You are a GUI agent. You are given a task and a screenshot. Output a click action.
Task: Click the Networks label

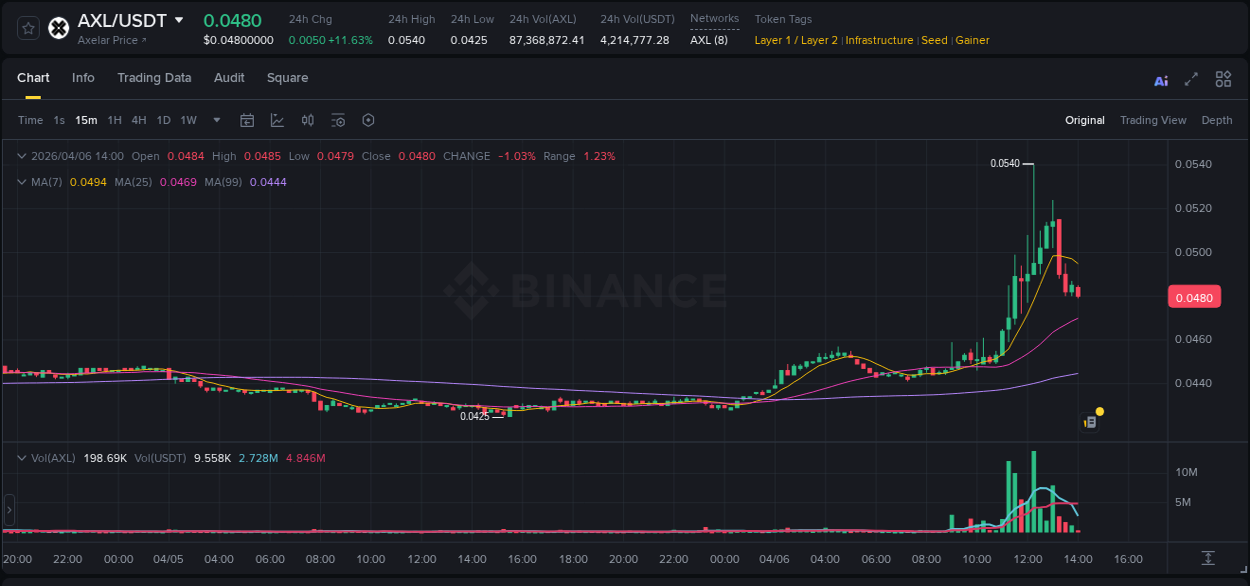[x=714, y=19]
